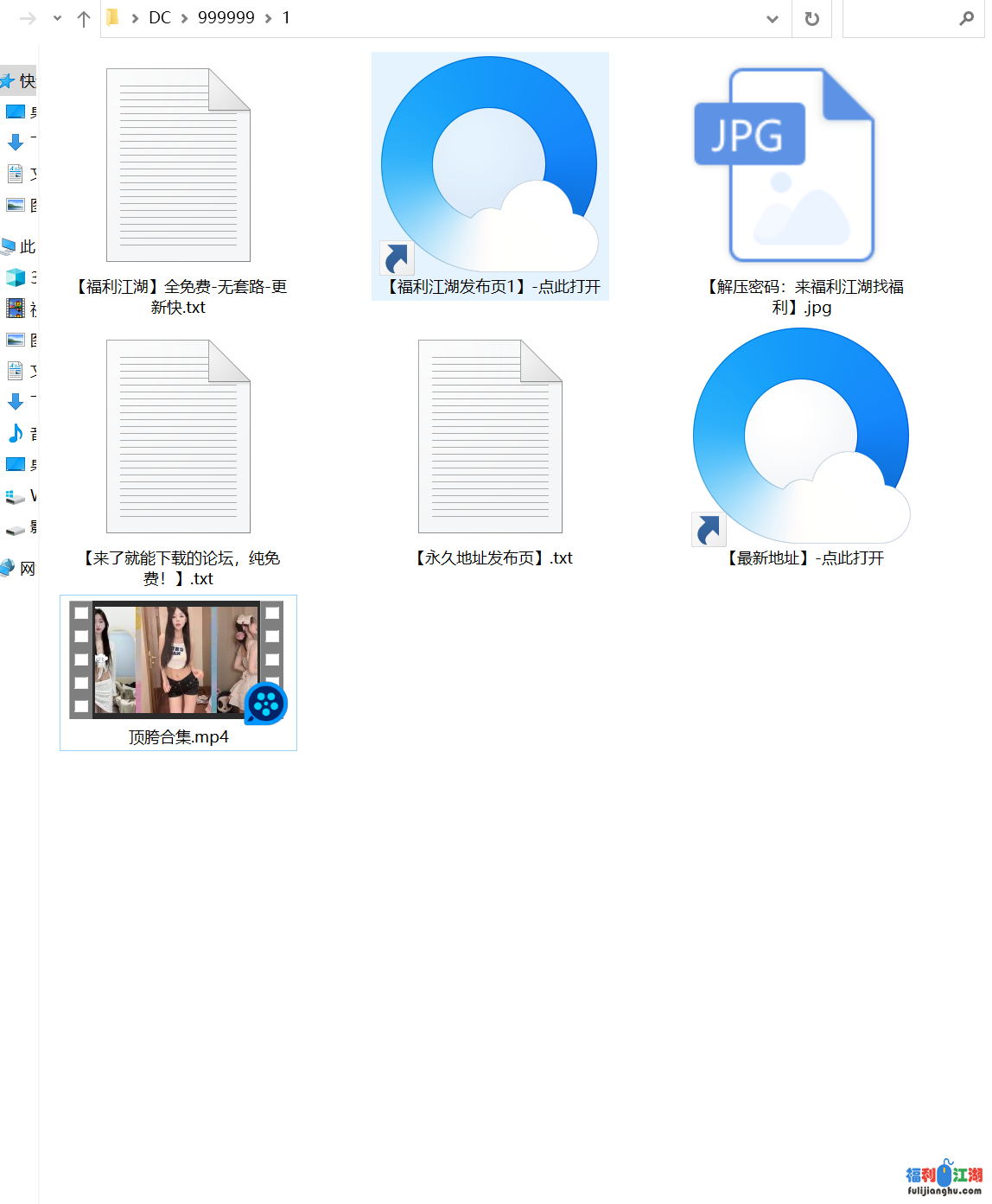Select 【福利江湖】全免费-无套路-更新快.txt file
Image resolution: width=992 pixels, height=1204 pixels.
pyautogui.click(x=178, y=186)
